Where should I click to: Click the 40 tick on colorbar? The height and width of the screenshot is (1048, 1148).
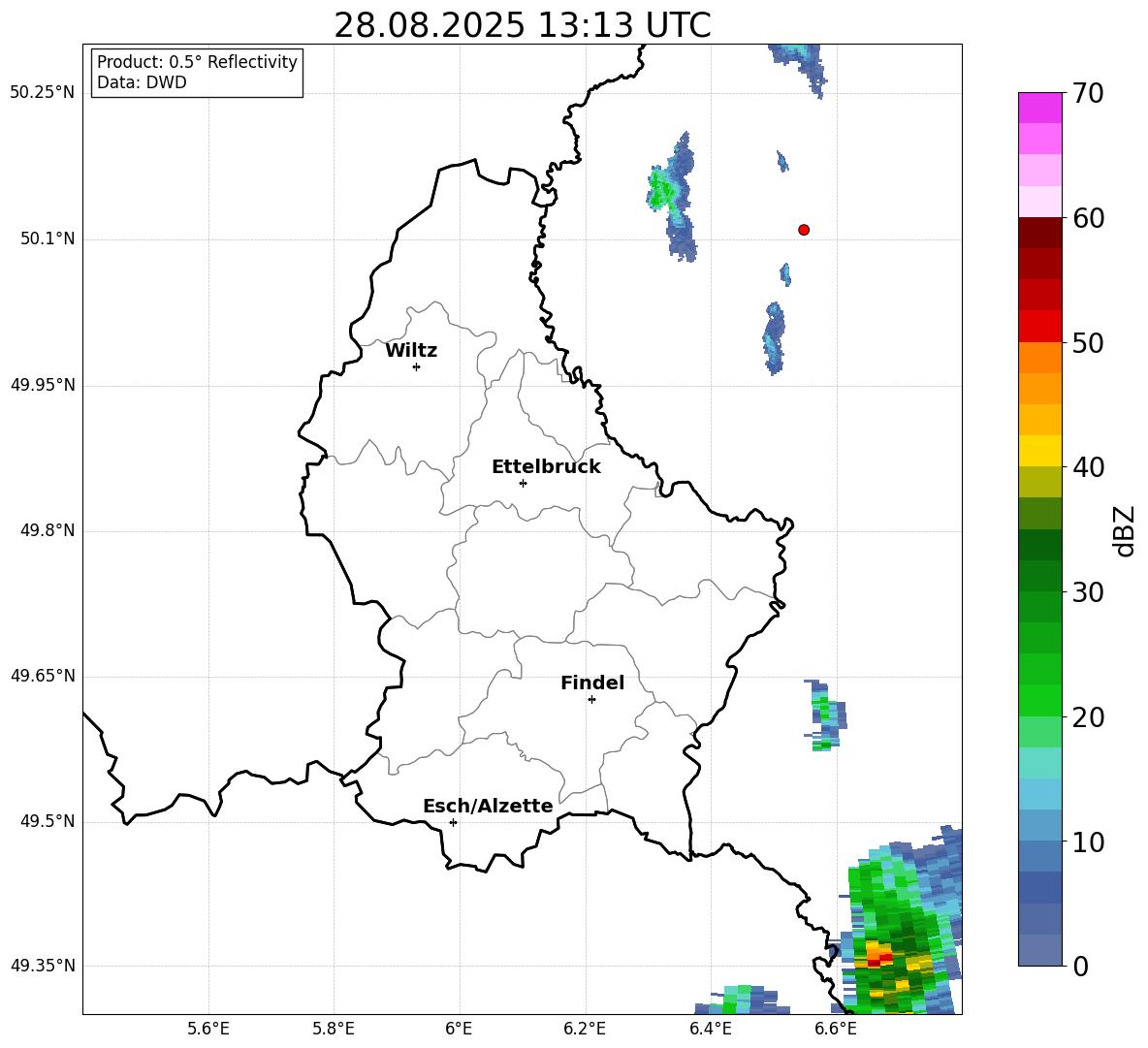coord(1088,467)
